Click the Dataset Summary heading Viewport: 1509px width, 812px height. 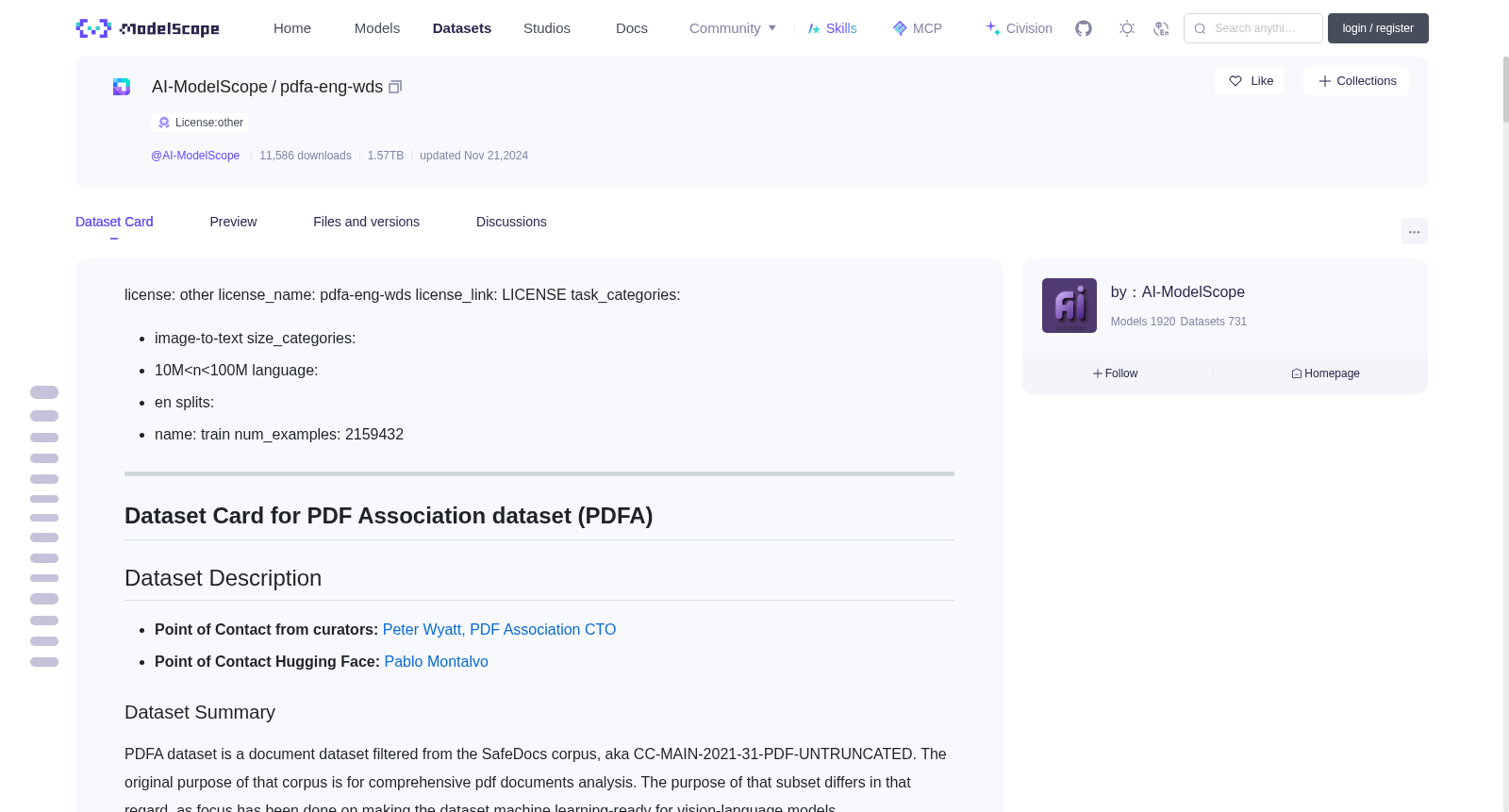click(200, 712)
